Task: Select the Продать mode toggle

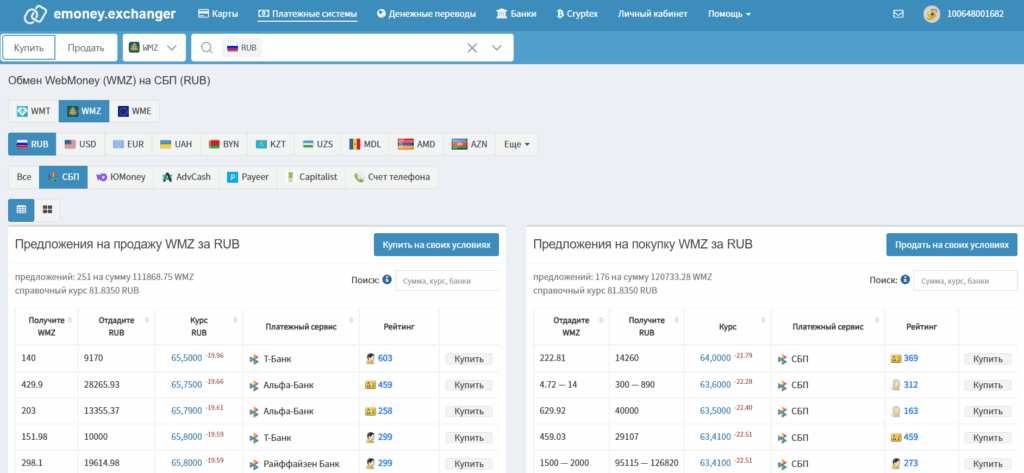Action: [x=86, y=48]
